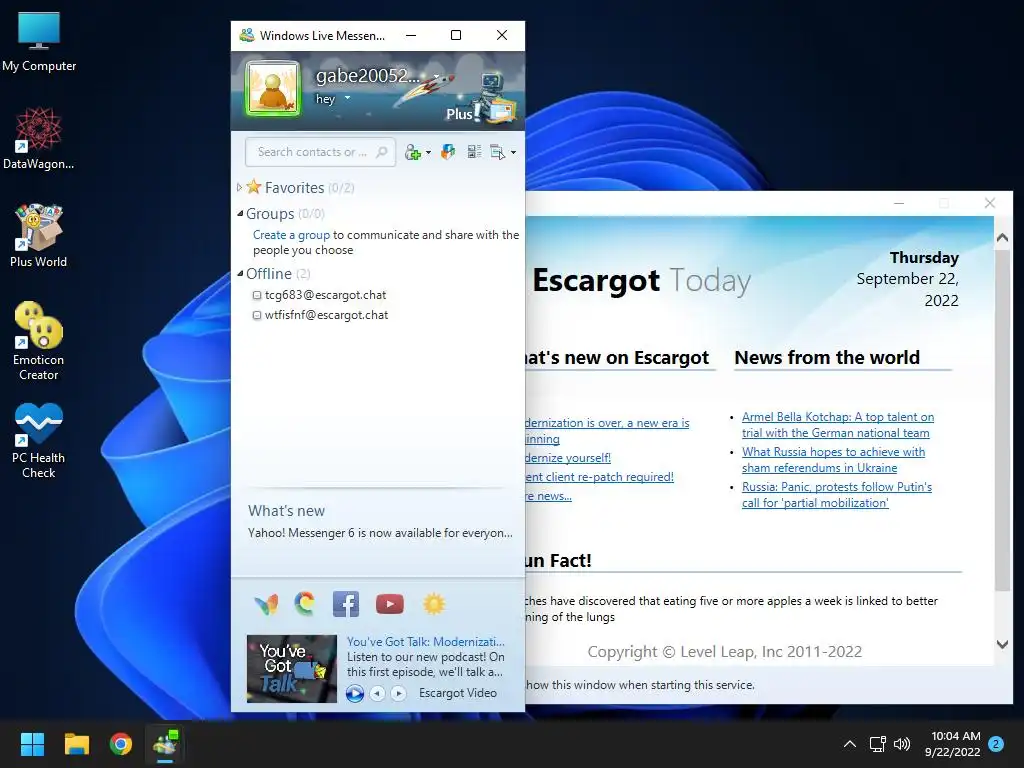This screenshot has height=768, width=1024.
Task: Open the Messenger Plus cubes toolbar icon
Action: (448, 152)
